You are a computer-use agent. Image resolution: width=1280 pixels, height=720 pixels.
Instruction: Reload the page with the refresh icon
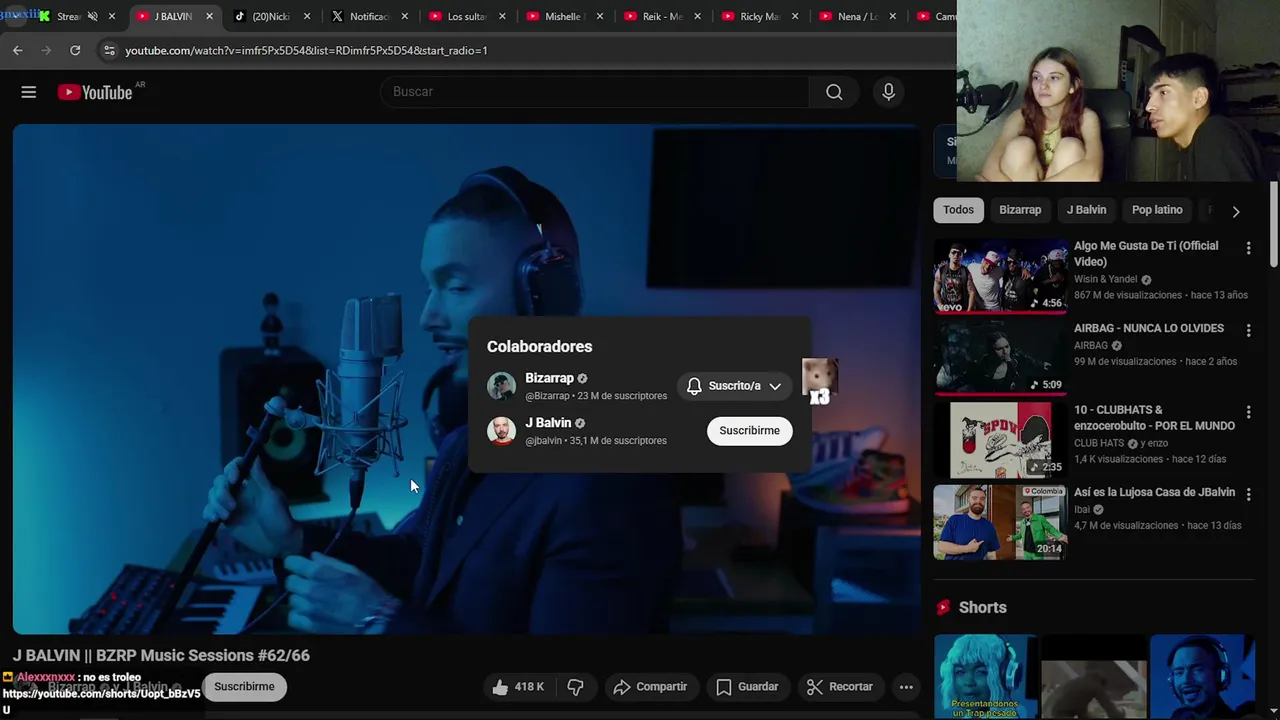pyautogui.click(x=75, y=50)
